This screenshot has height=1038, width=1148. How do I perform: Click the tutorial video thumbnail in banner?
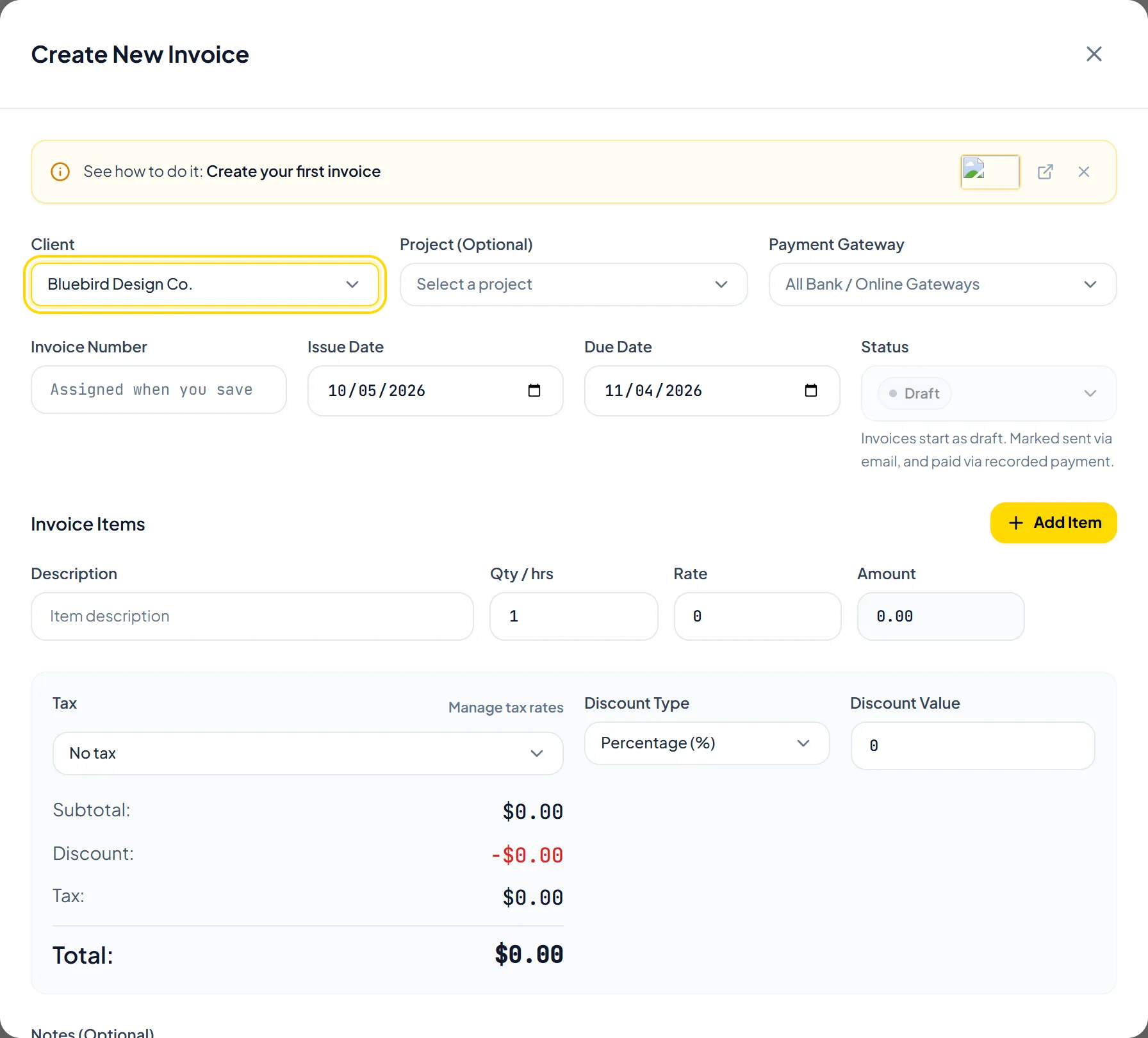(990, 172)
